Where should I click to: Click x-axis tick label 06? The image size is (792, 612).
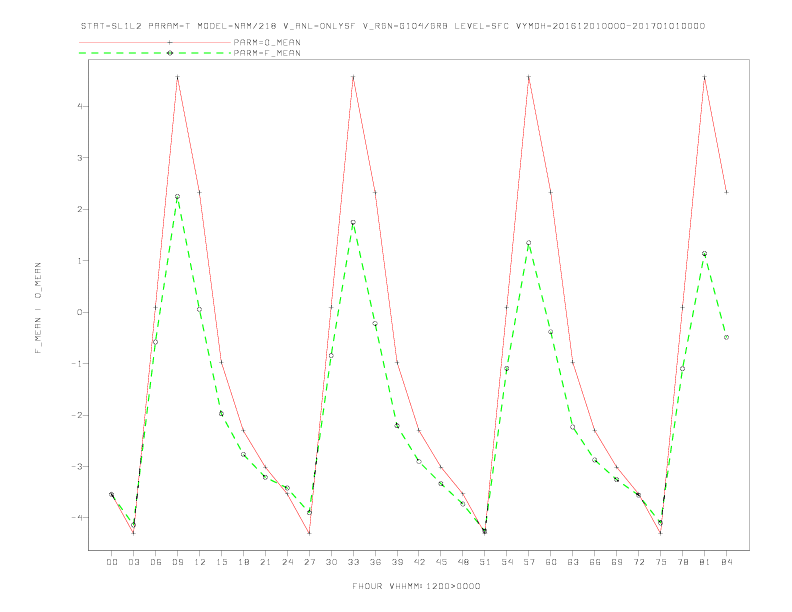pyautogui.click(x=156, y=562)
